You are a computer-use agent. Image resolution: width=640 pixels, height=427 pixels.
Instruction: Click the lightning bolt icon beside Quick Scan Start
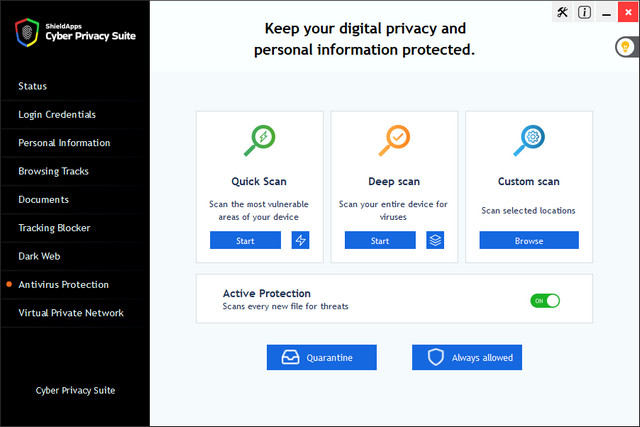tap(300, 240)
